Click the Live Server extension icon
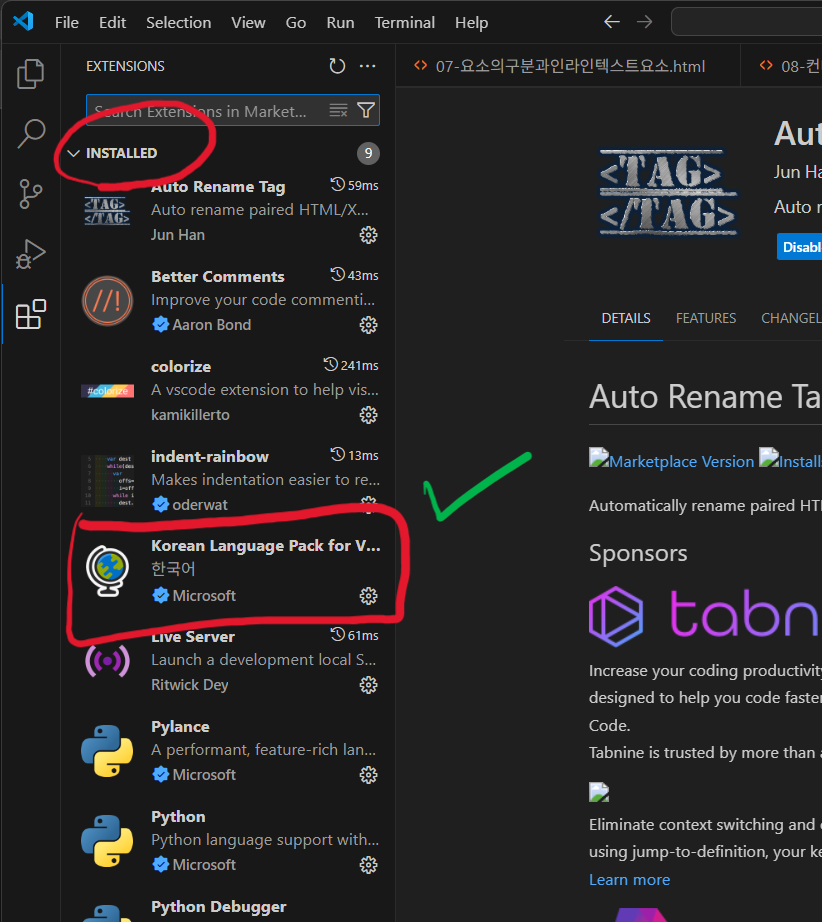 pyautogui.click(x=107, y=661)
